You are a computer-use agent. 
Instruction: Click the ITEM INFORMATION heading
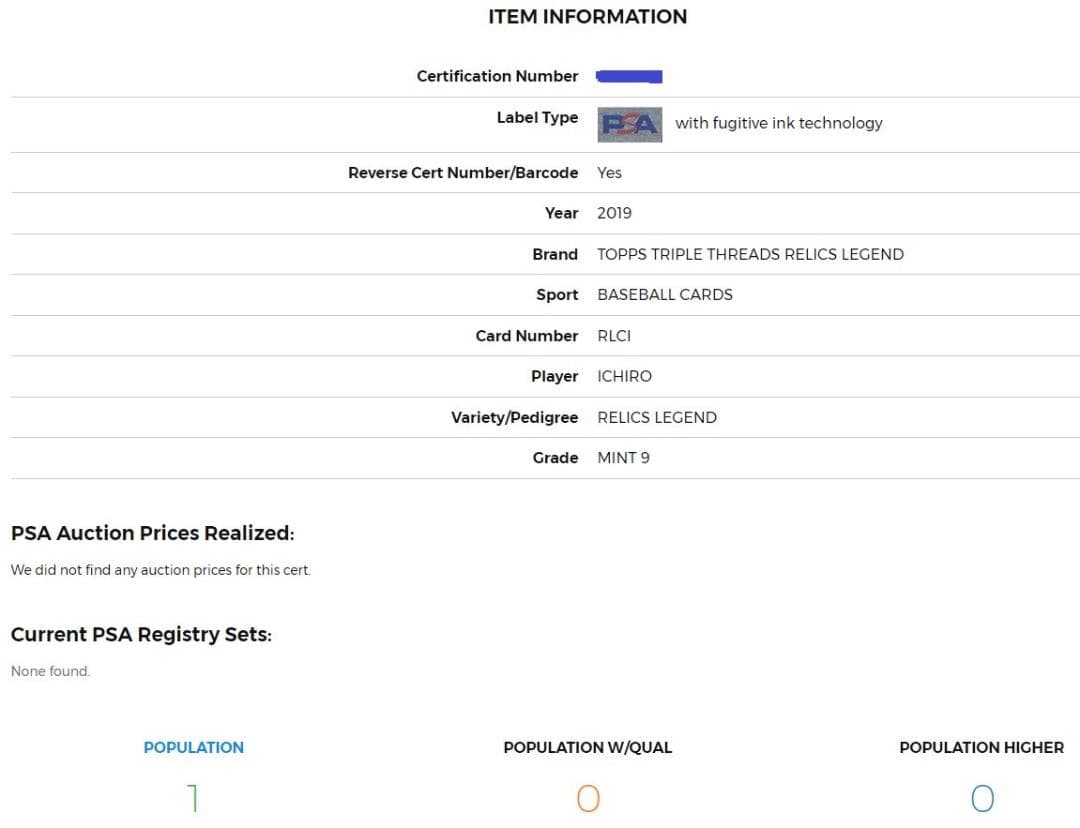[x=587, y=17]
